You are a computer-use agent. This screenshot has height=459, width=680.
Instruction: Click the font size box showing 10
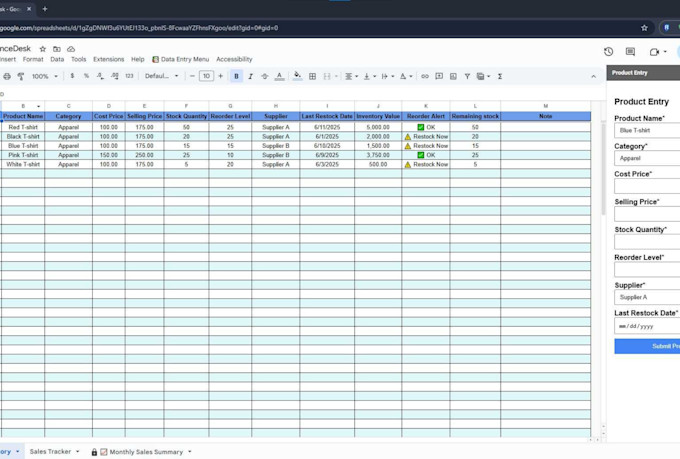tap(206, 76)
